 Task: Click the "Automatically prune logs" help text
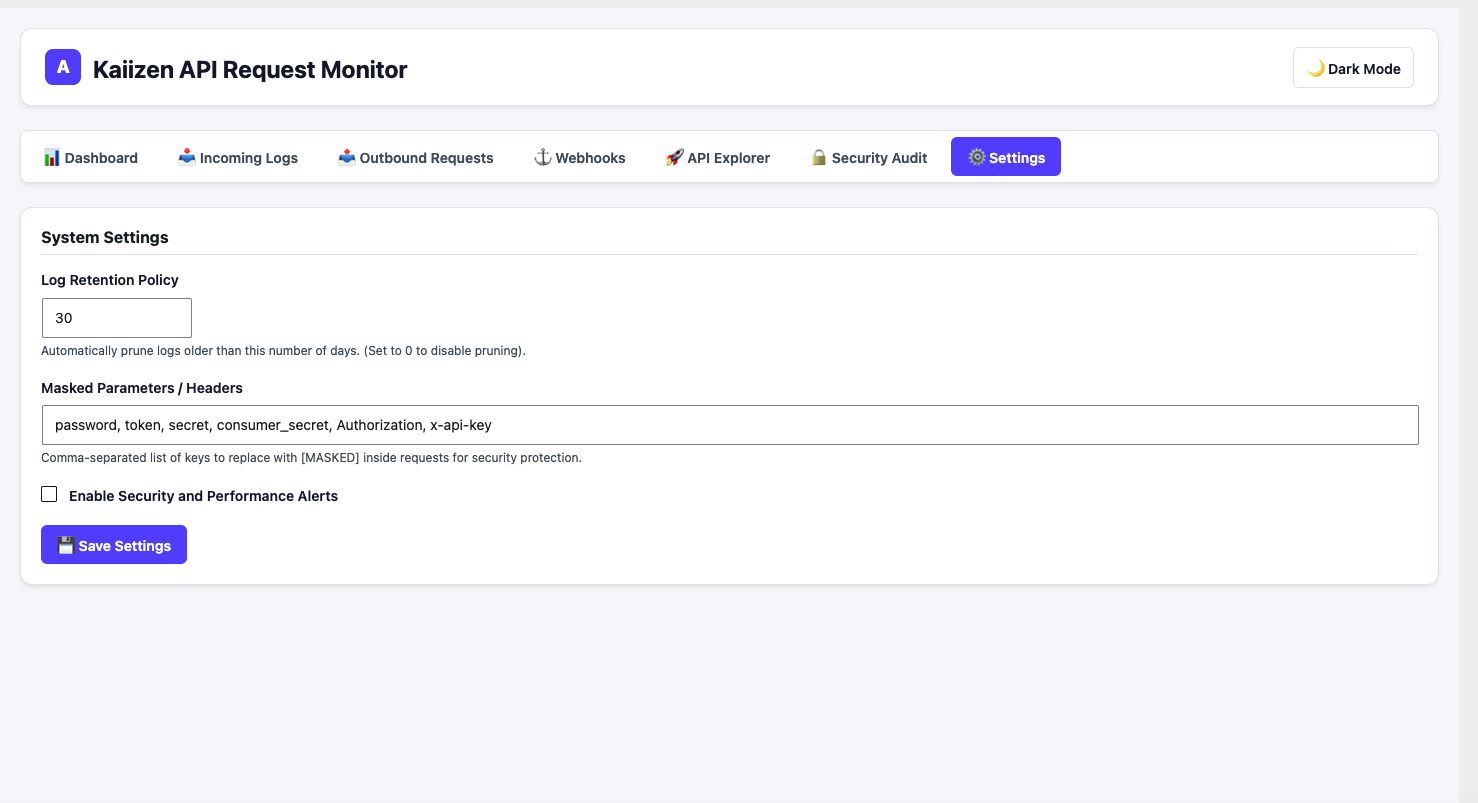(283, 351)
